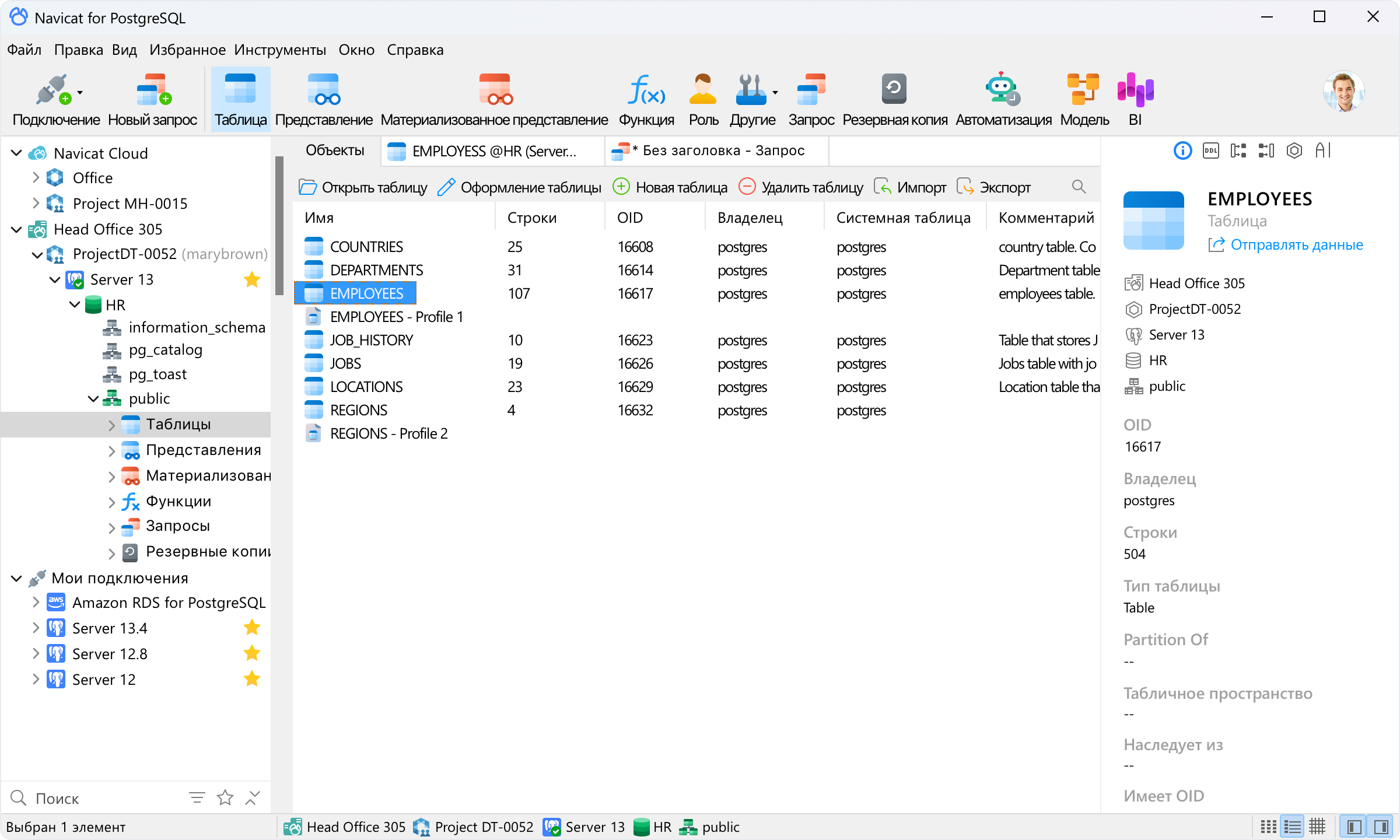Open the BI toolbar icon
The width and height of the screenshot is (1400, 840).
[x=1135, y=99]
